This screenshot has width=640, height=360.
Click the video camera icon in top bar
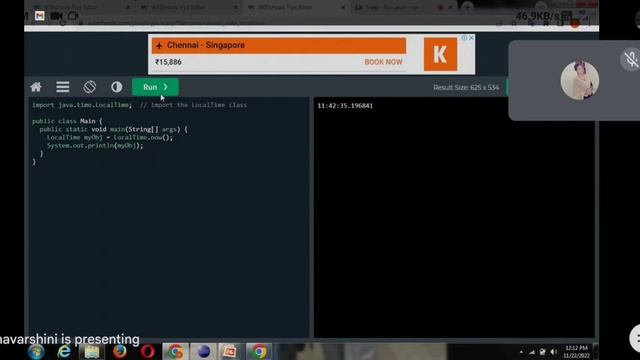coord(56,16)
